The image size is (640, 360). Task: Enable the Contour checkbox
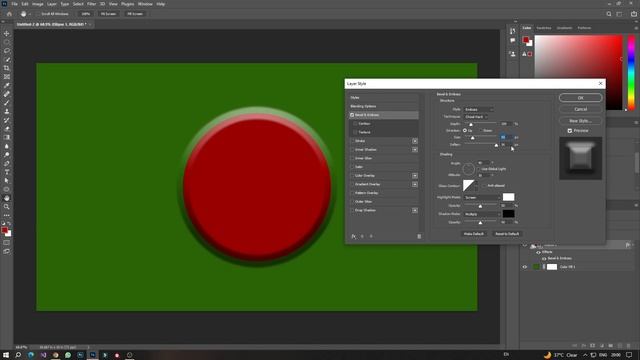pyautogui.click(x=355, y=124)
